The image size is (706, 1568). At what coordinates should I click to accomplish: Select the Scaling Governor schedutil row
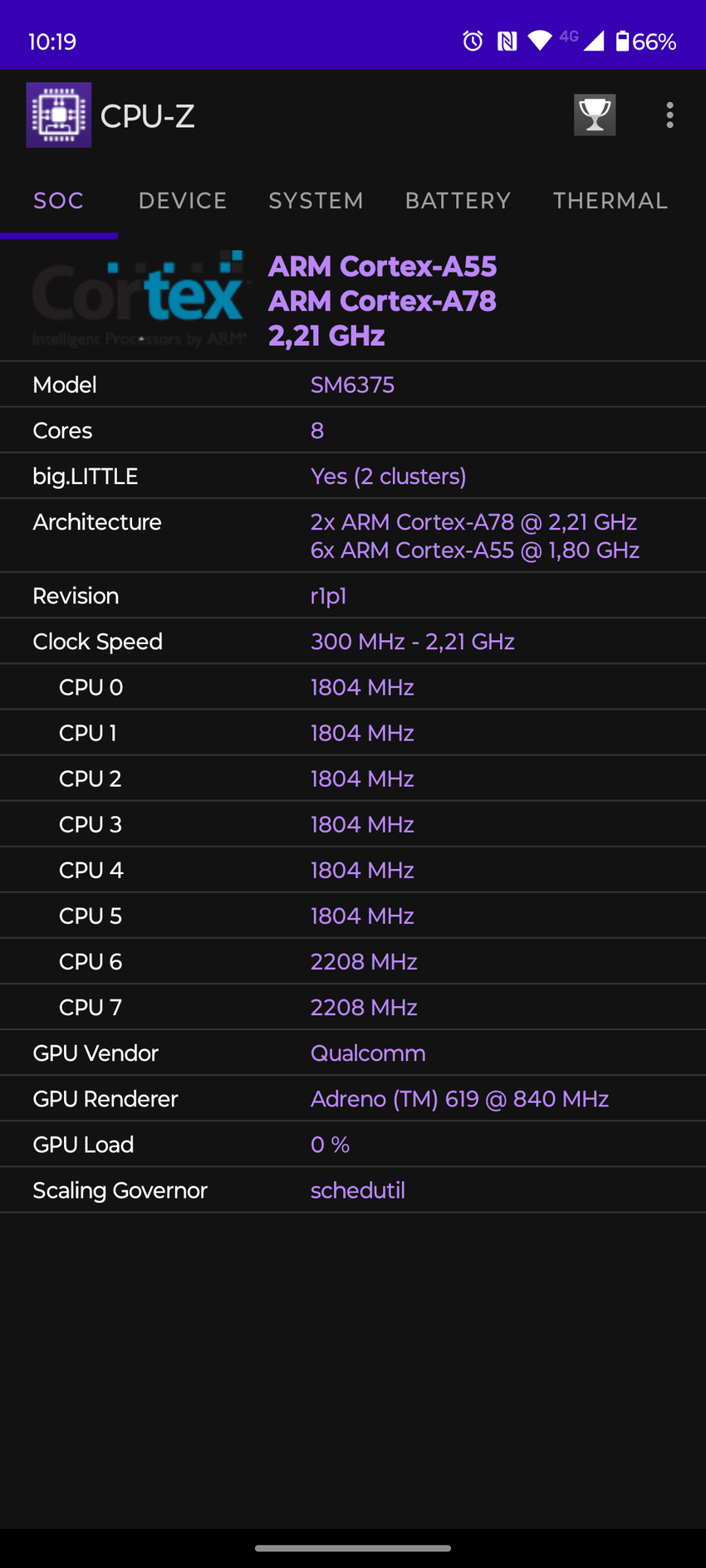click(x=353, y=1190)
